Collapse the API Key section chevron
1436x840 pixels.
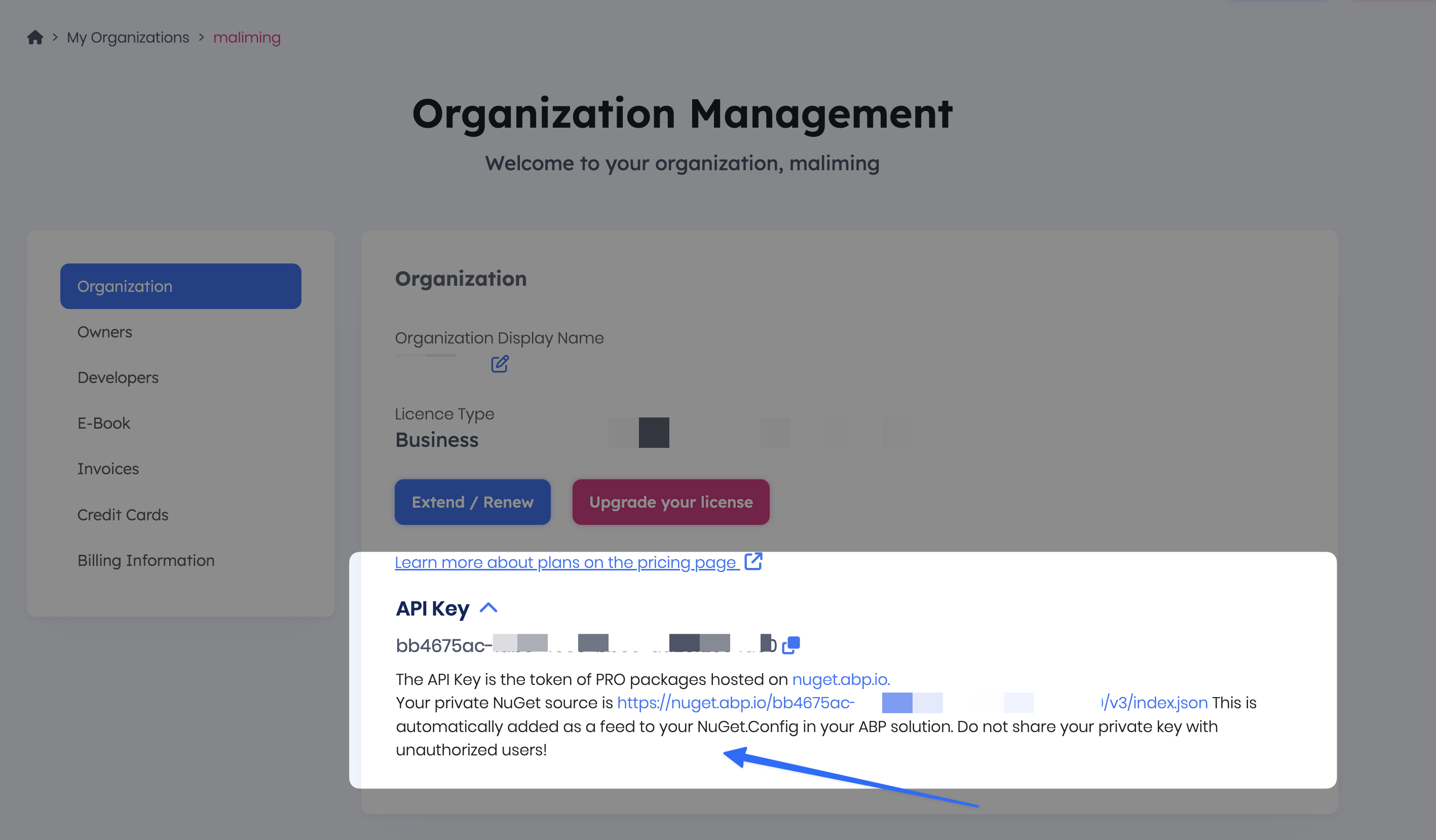click(x=488, y=608)
